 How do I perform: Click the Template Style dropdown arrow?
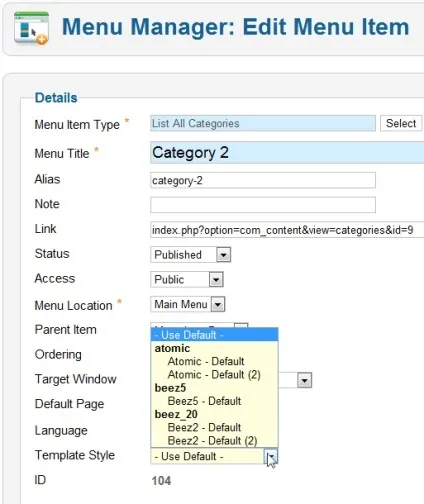tap(272, 456)
